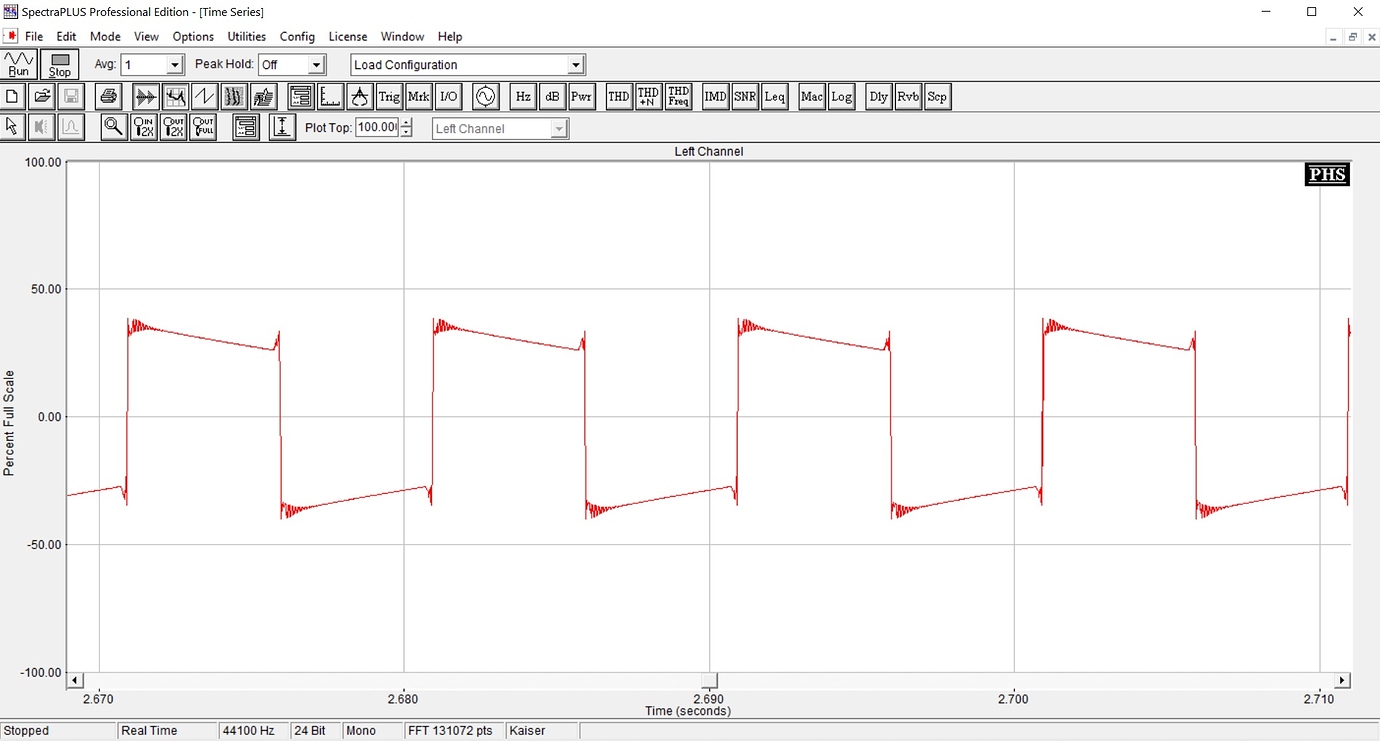Click the Plot Top value field
This screenshot has width=1380, height=742.
[377, 128]
